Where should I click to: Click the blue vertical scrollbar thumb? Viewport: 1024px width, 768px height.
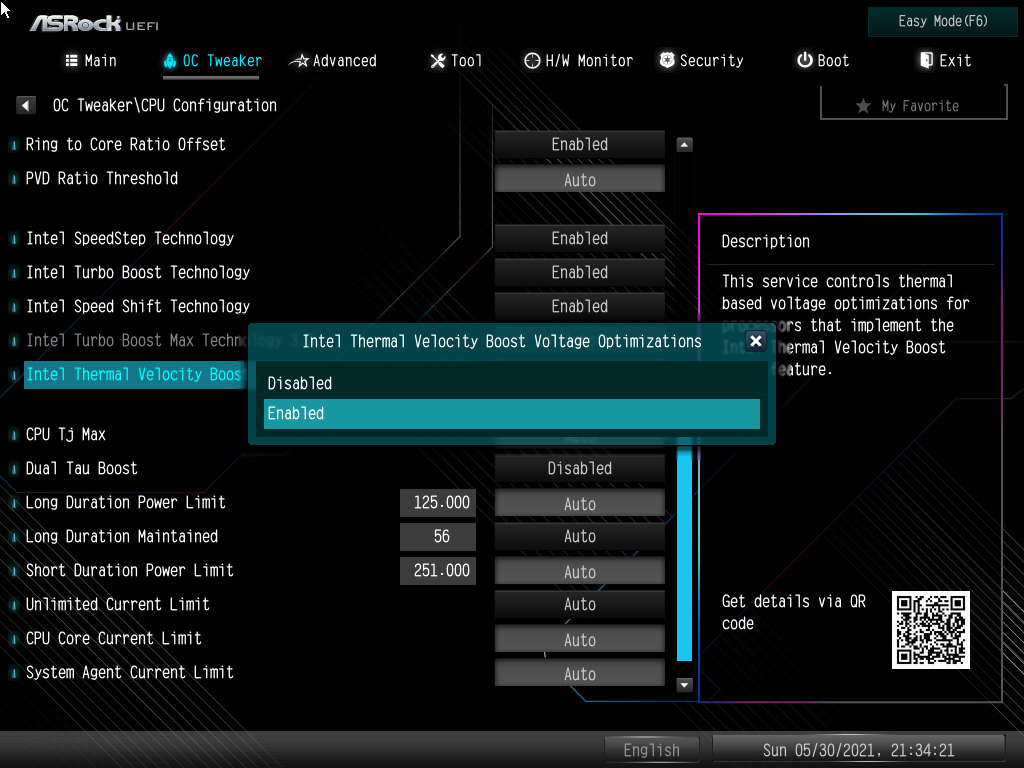click(x=684, y=552)
